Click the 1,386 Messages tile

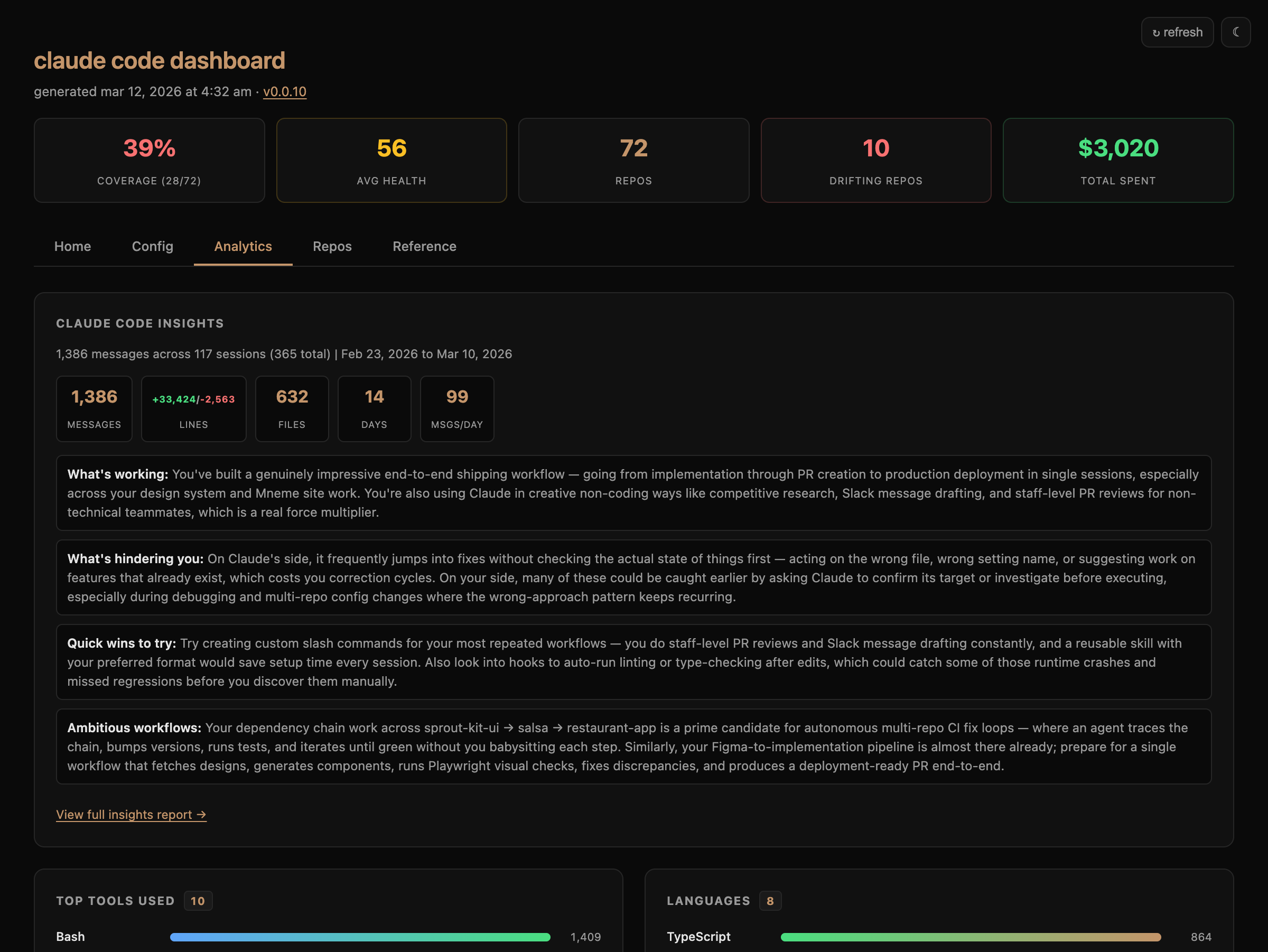94,409
